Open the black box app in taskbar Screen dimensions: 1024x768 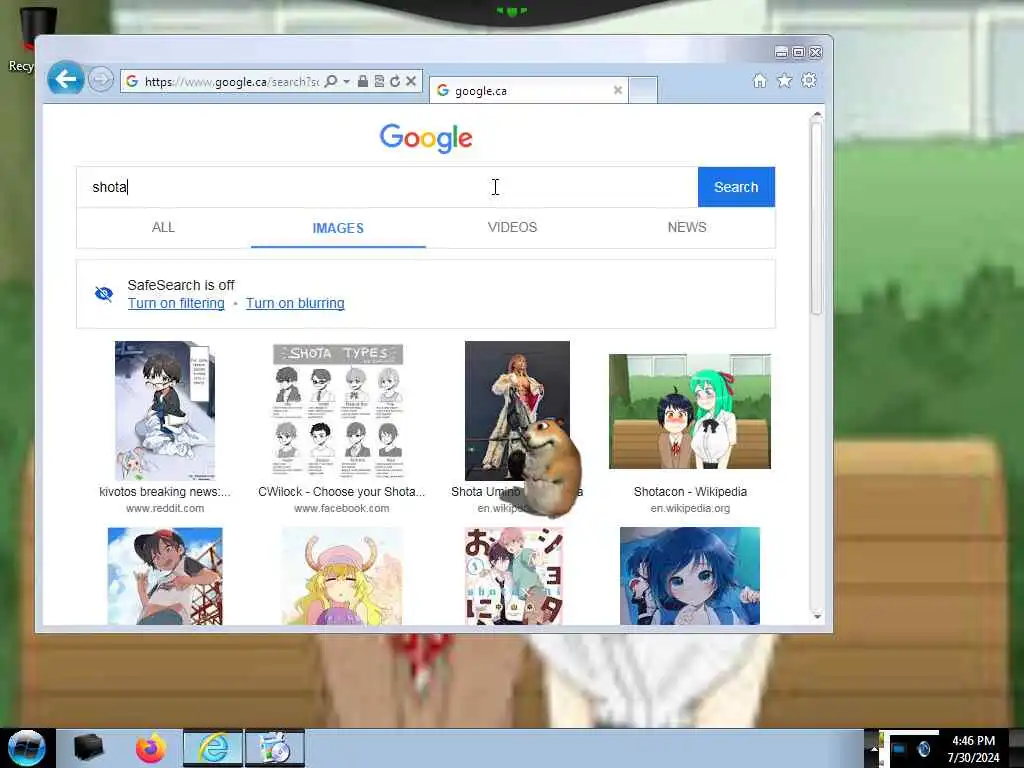tap(88, 748)
